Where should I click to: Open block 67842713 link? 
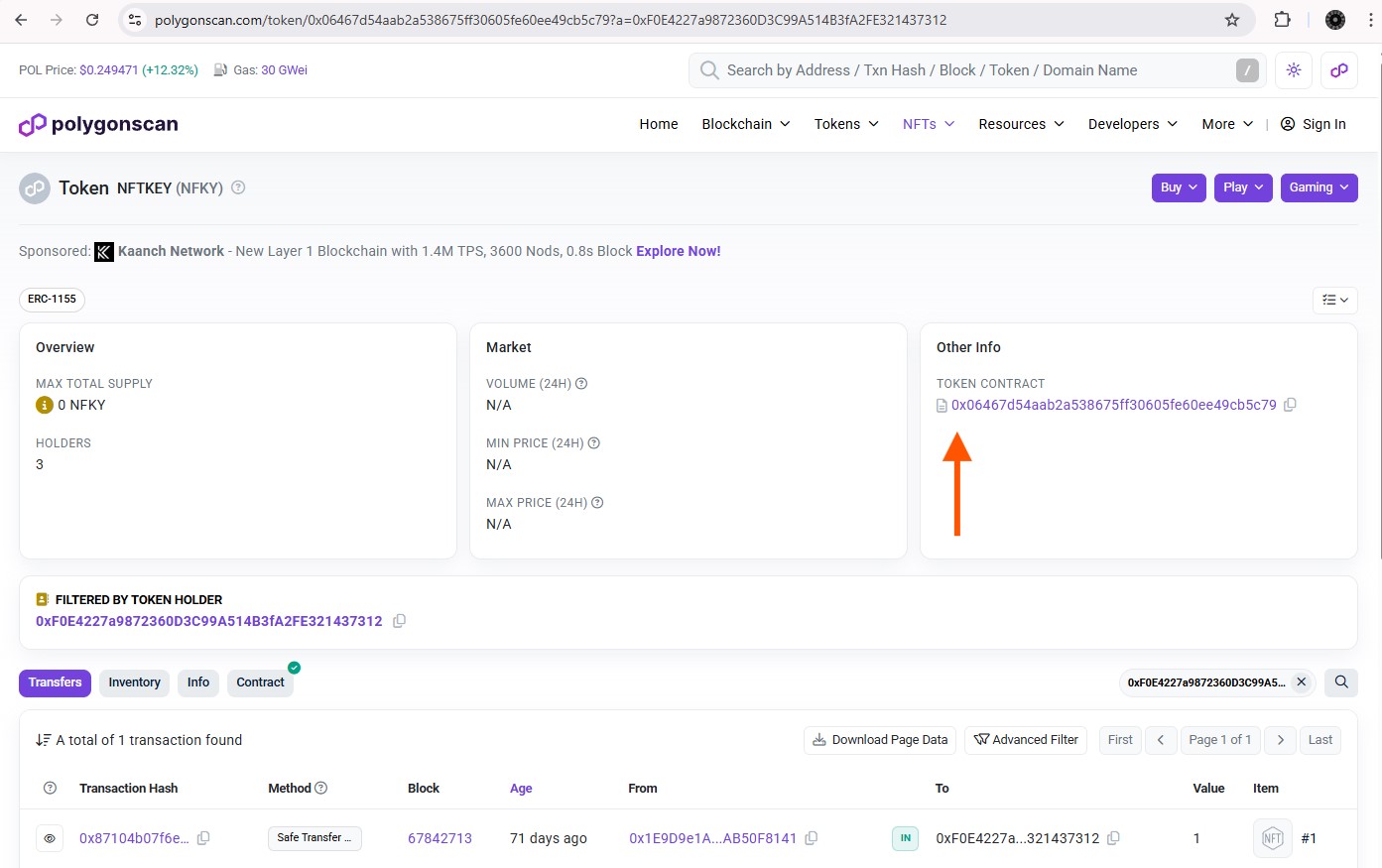(x=440, y=838)
